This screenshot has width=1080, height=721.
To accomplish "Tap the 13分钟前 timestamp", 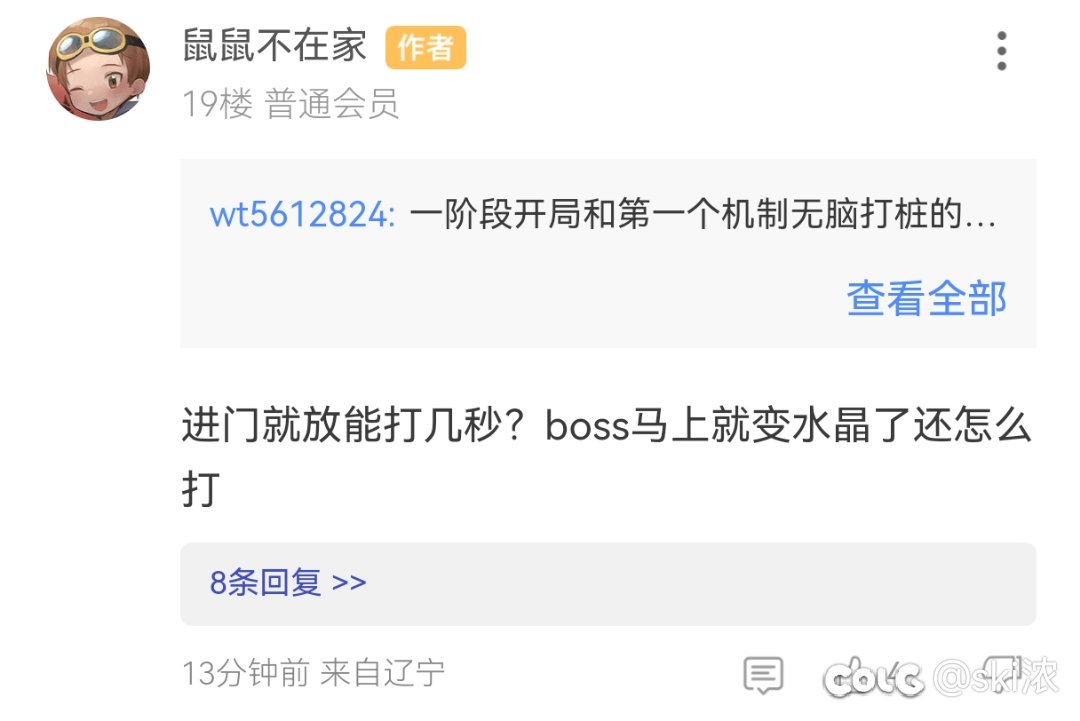I will coord(245,673).
